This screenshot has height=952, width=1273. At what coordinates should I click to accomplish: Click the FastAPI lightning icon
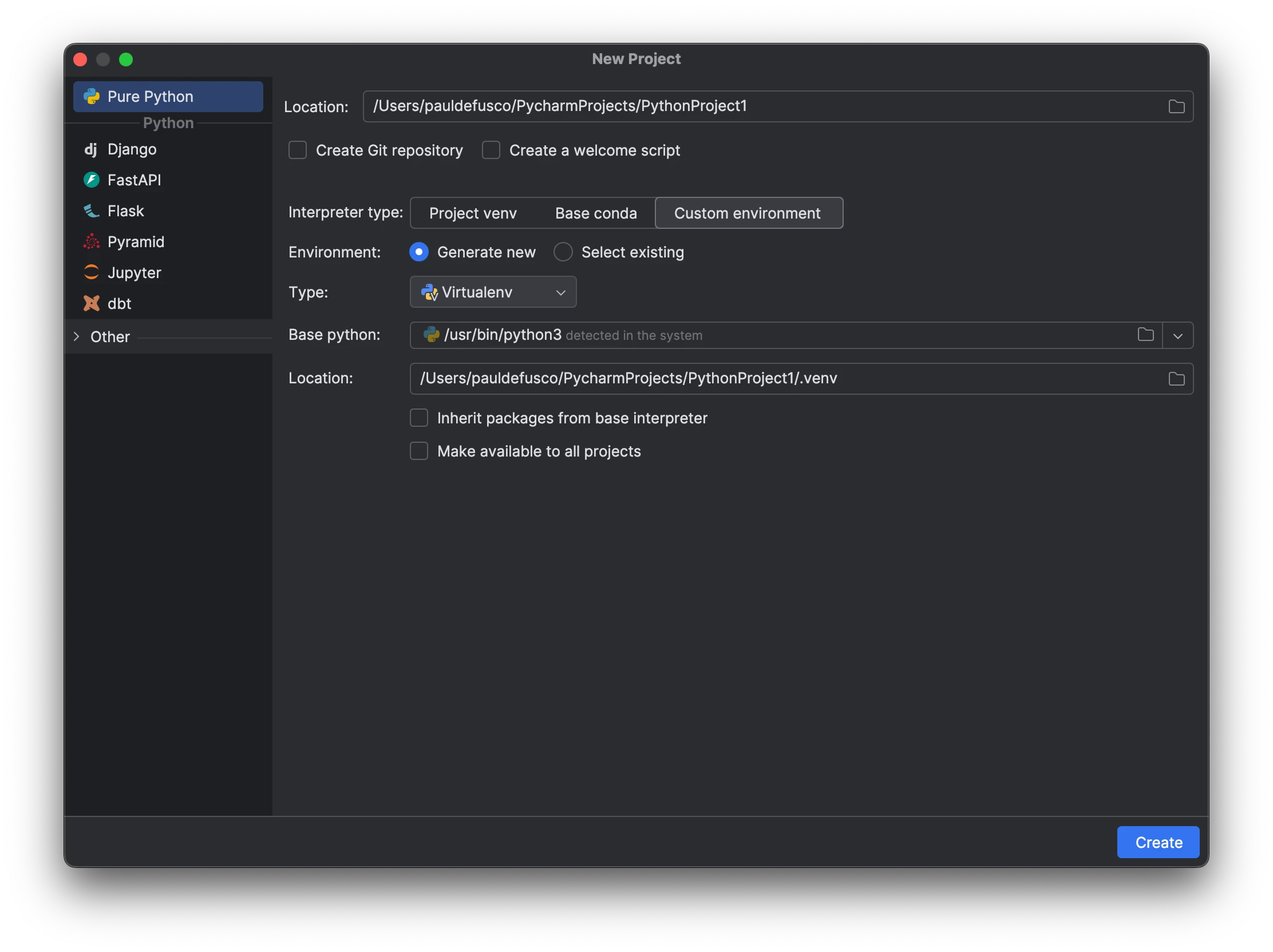[92, 180]
